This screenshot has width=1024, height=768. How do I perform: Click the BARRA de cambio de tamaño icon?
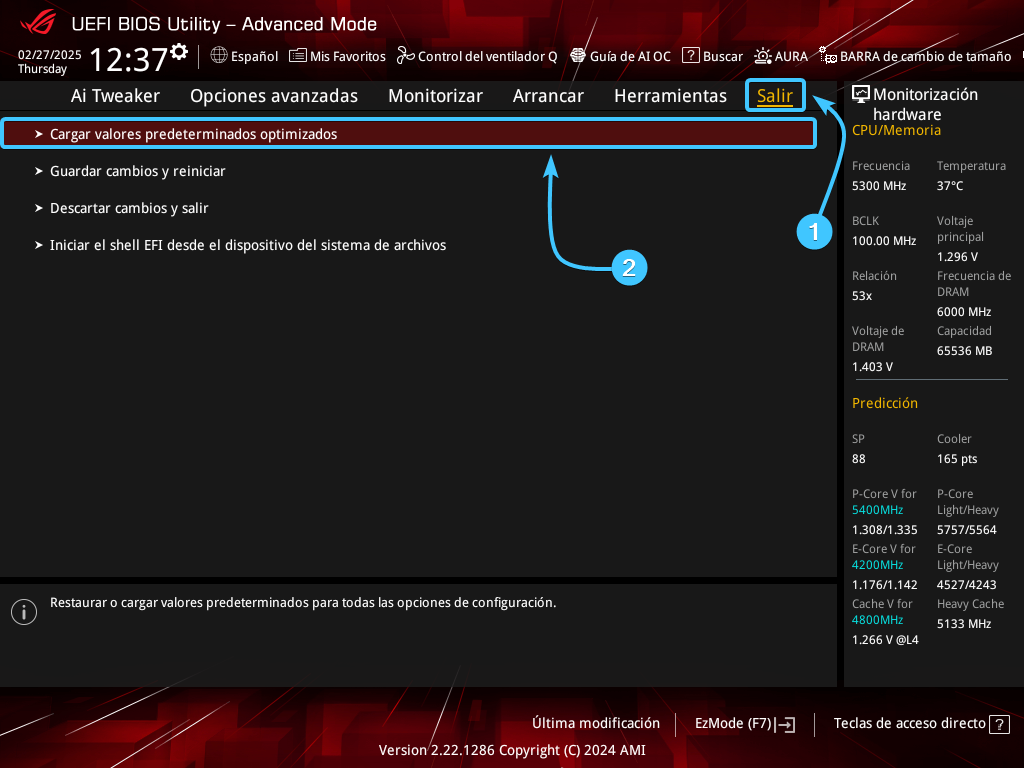[827, 56]
